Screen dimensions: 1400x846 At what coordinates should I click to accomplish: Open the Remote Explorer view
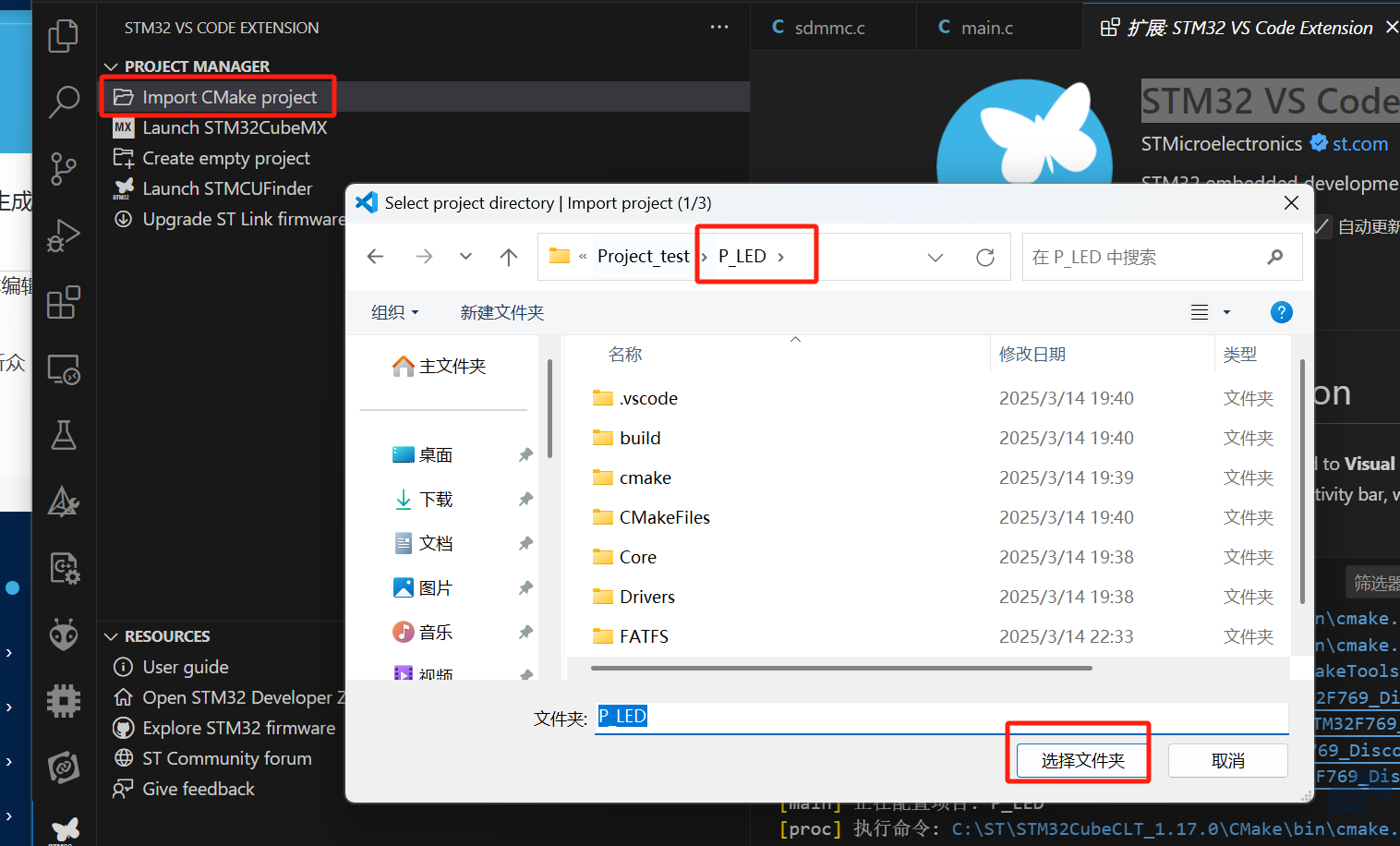tap(63, 369)
